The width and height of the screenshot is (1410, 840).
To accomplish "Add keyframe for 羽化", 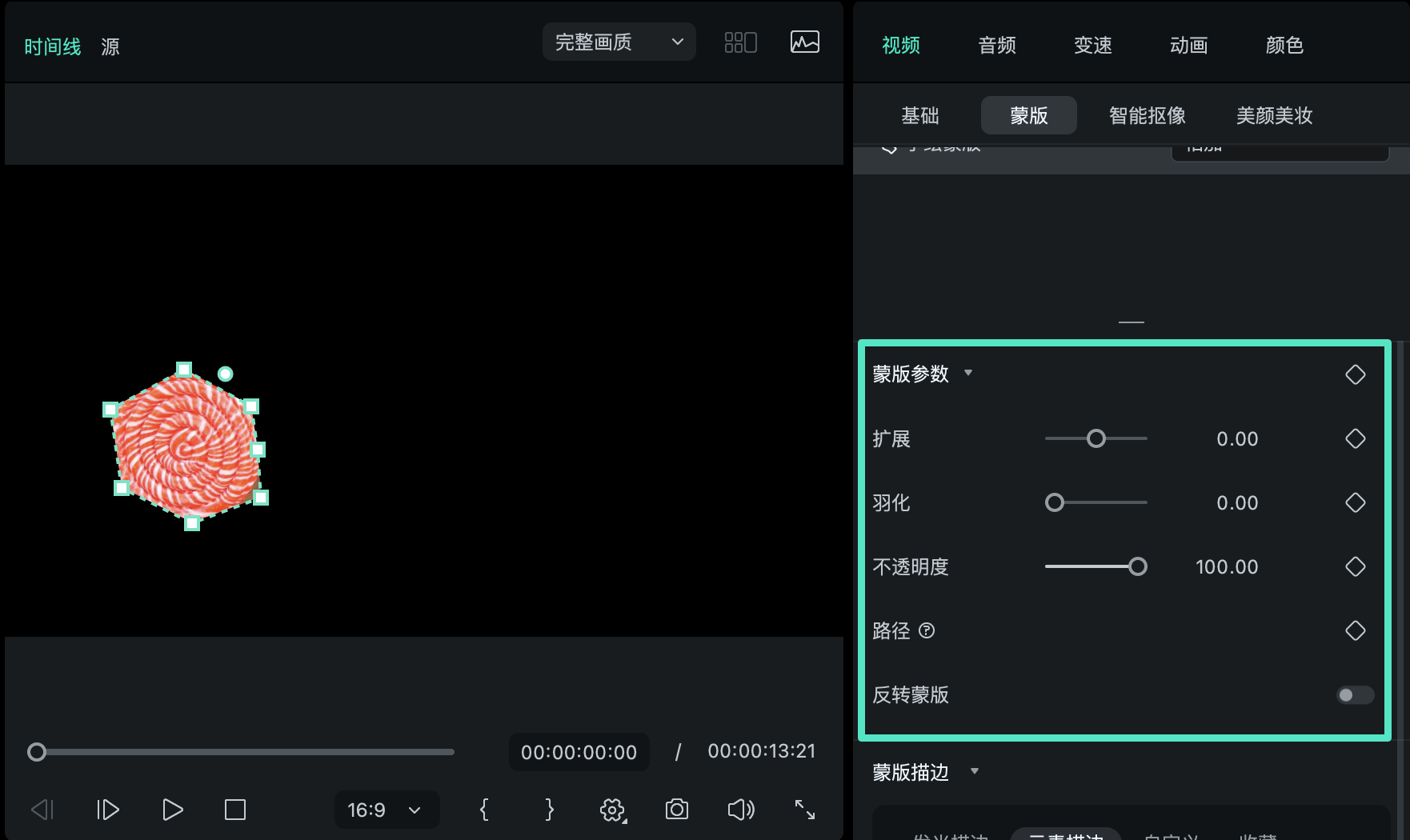I will (1356, 502).
